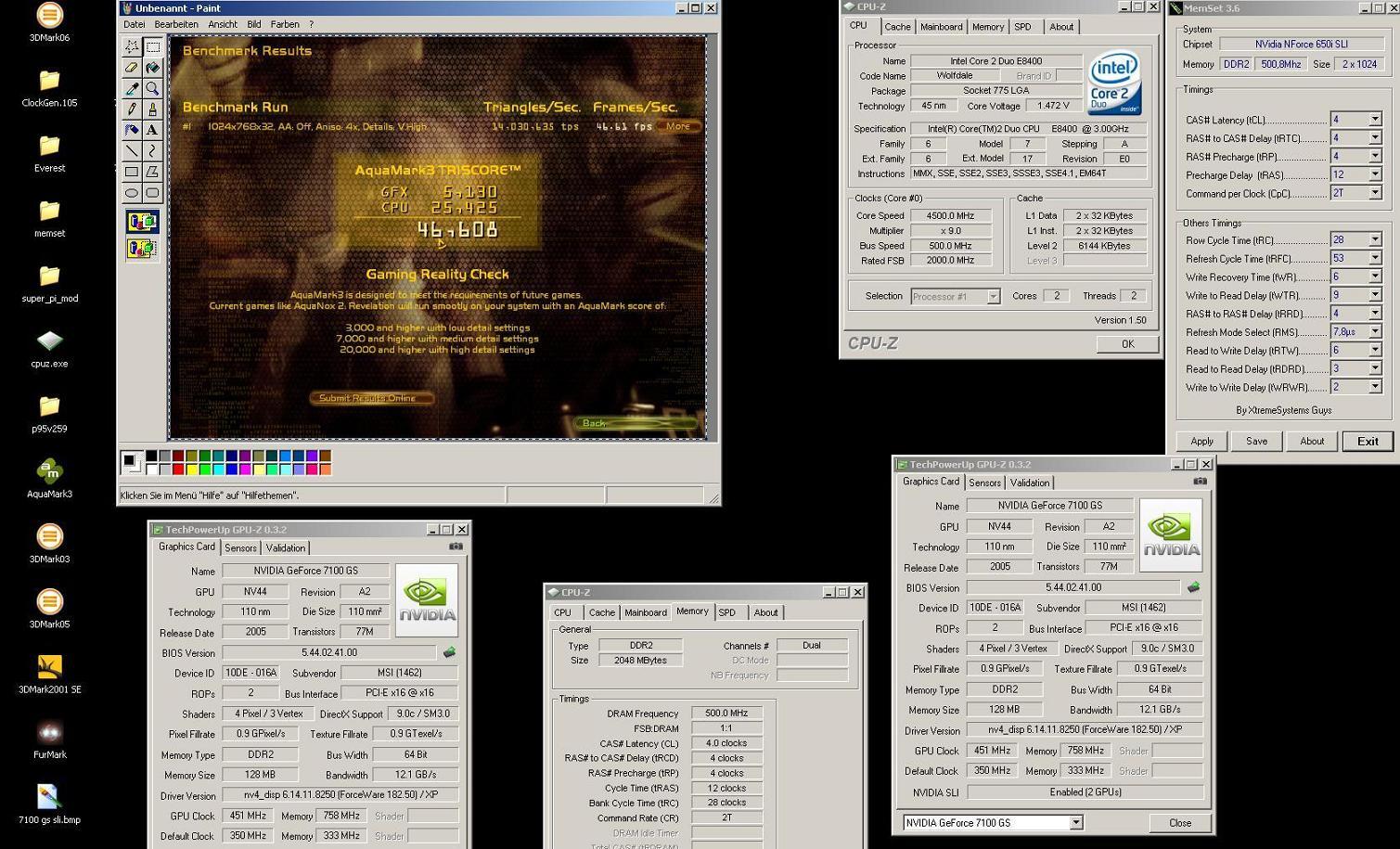Select the super_pi_mod folder icon
The image size is (1400, 849).
coord(49,283)
